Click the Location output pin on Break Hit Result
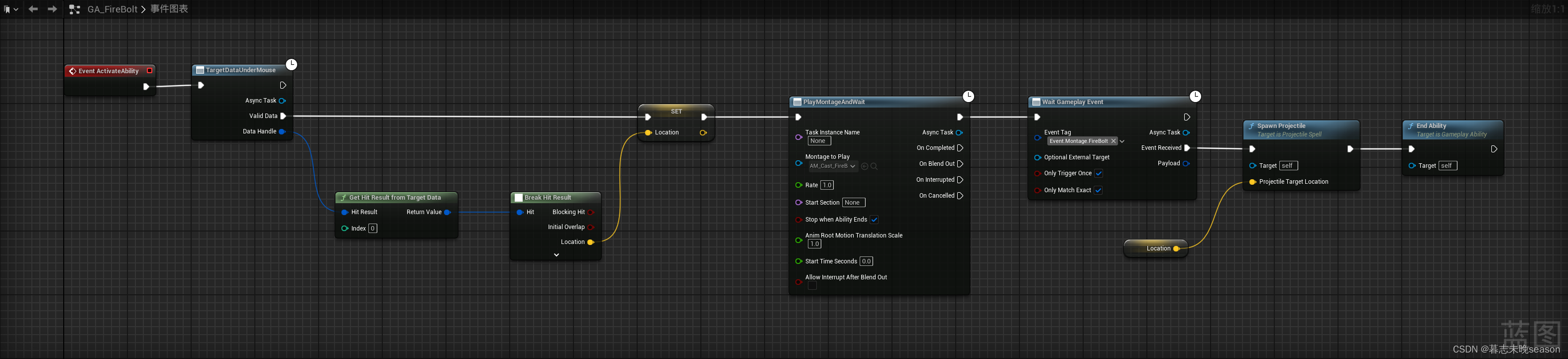Viewport: 1568px width, 359px height. click(x=590, y=242)
